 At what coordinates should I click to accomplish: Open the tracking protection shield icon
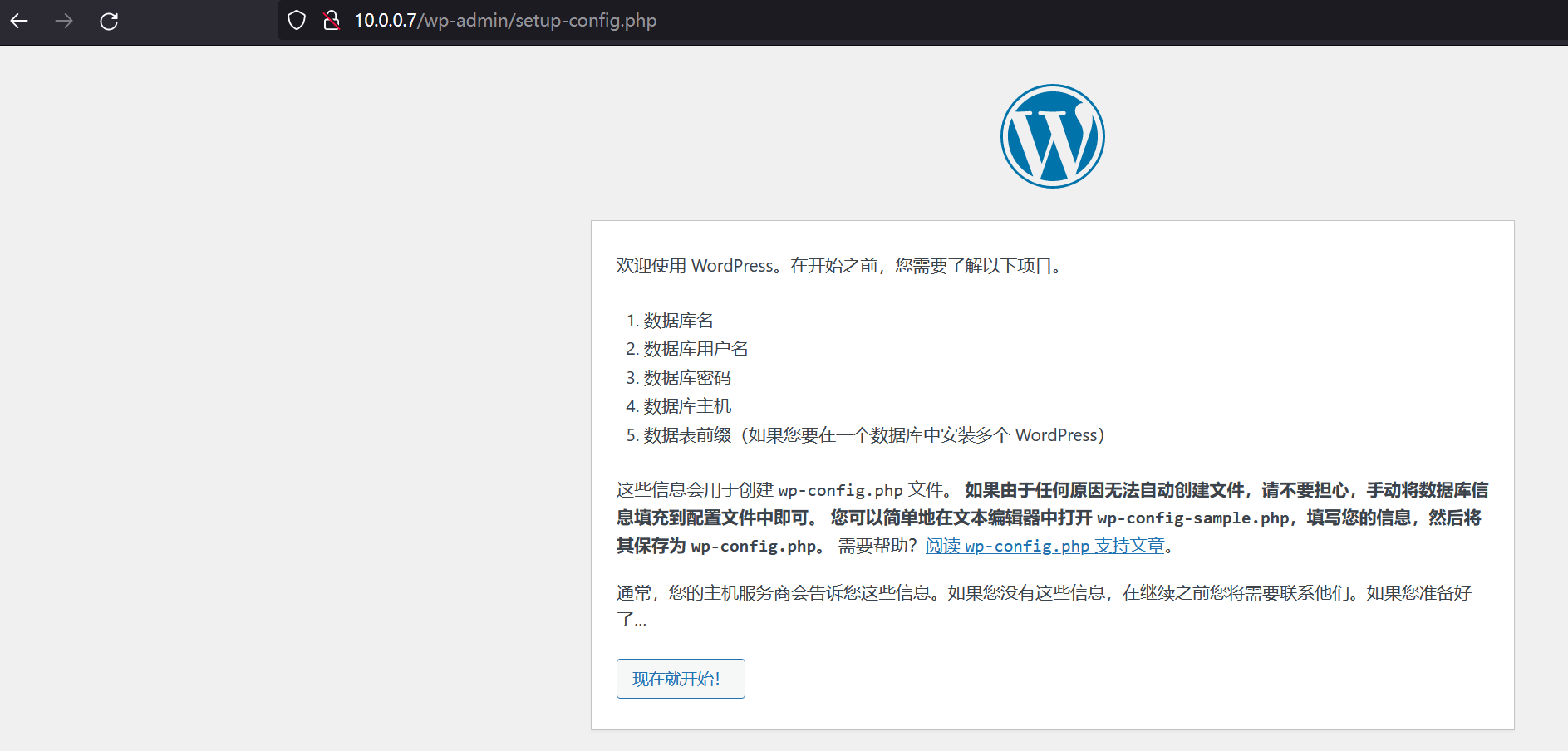(x=297, y=21)
